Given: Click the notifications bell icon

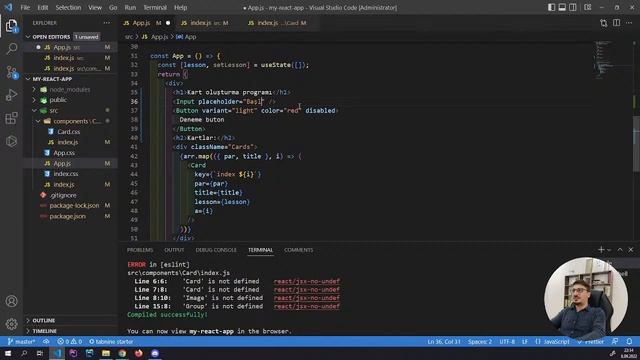Looking at the screenshot, I should [x=629, y=342].
